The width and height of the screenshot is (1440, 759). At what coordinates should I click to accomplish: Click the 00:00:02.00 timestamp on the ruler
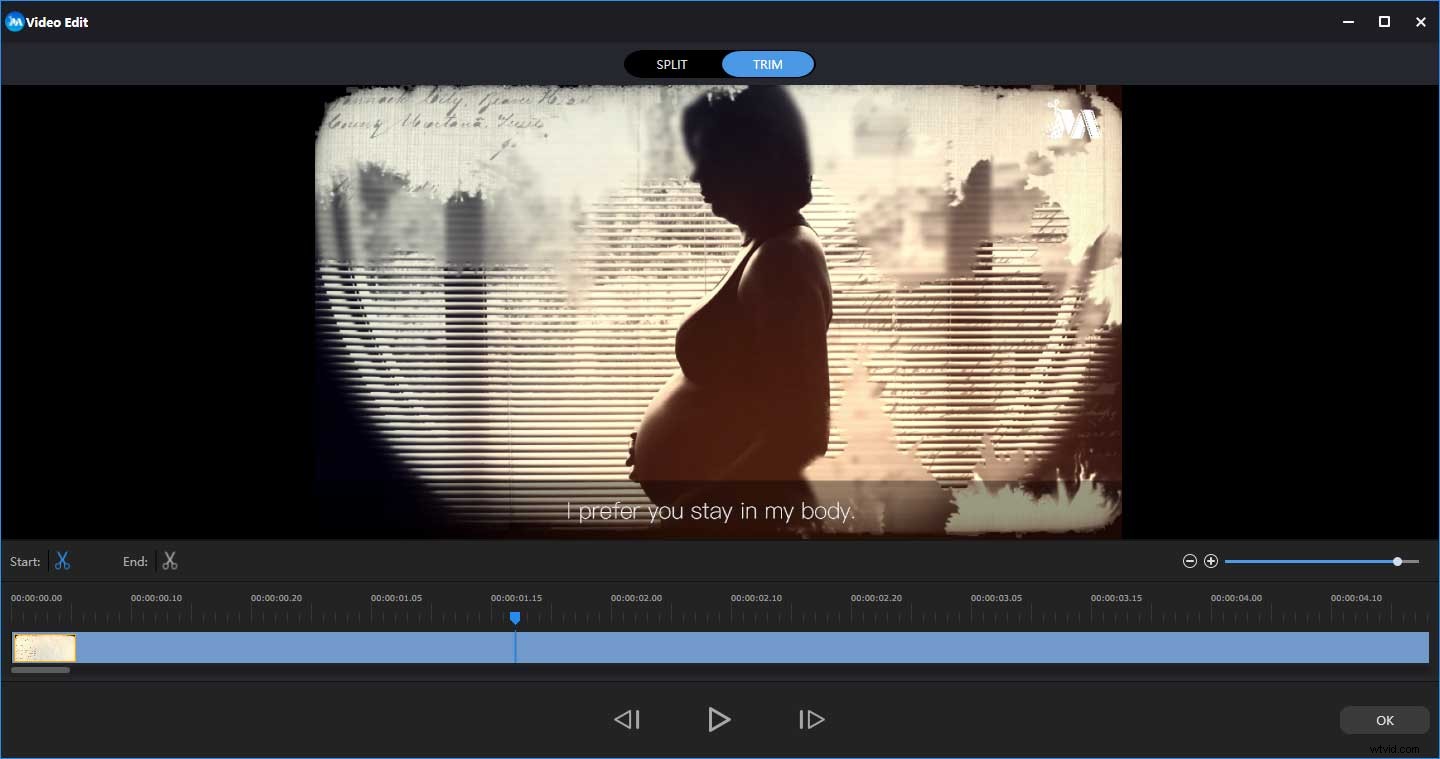click(638, 597)
